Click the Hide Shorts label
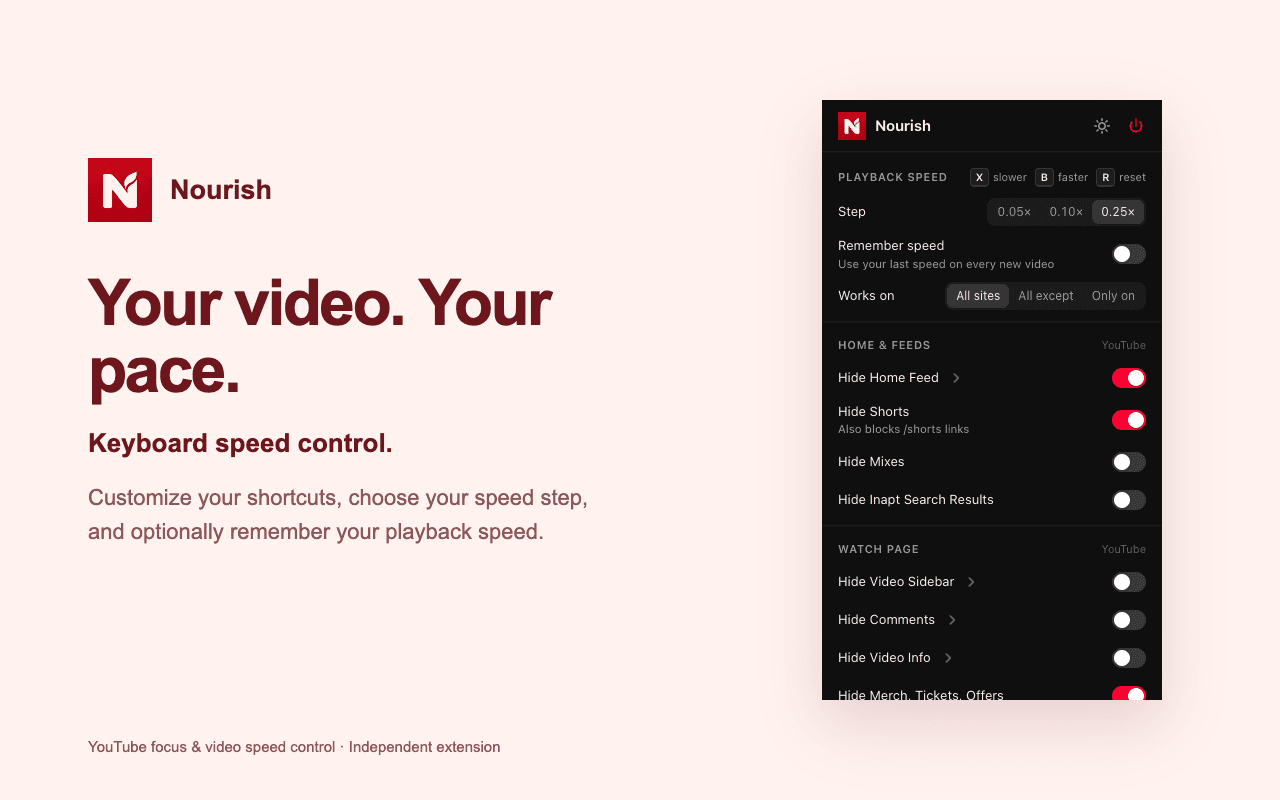1280x800 pixels. click(x=874, y=412)
